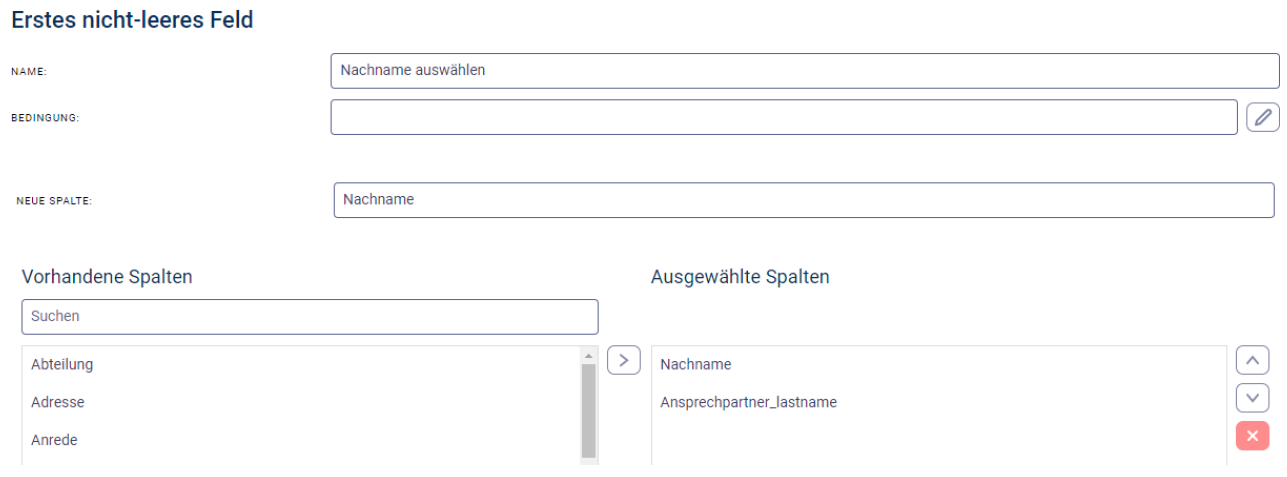Select Adresse in available columns
Image resolution: width=1287 pixels, height=477 pixels.
tap(58, 402)
